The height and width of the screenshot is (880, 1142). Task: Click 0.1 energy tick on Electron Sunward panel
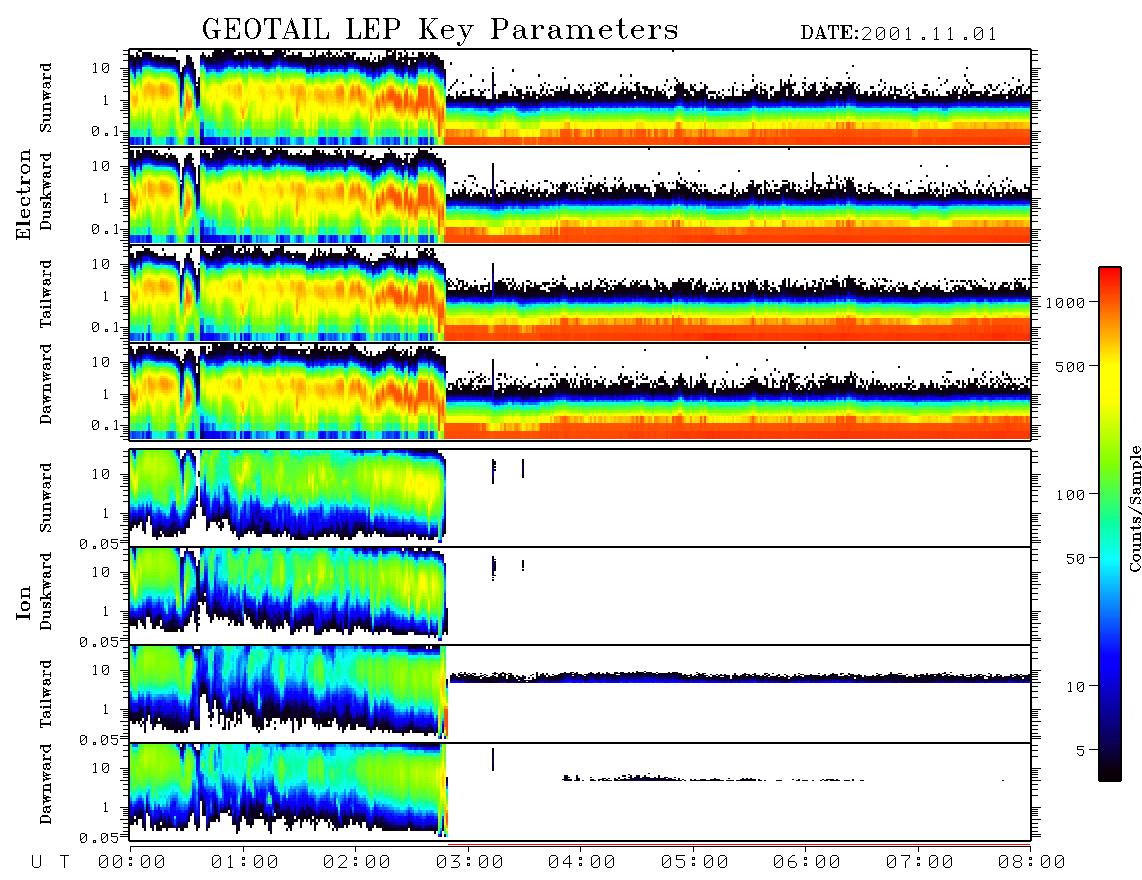coord(108,131)
